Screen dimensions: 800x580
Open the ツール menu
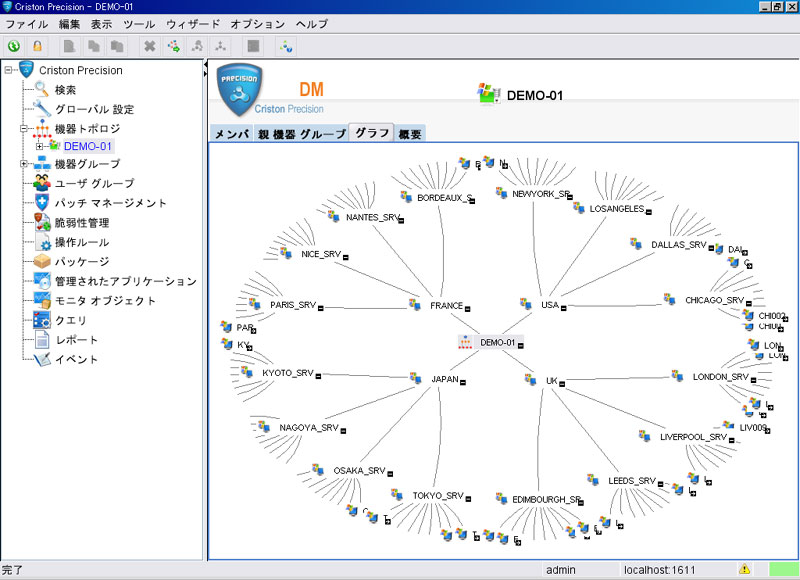pos(139,24)
